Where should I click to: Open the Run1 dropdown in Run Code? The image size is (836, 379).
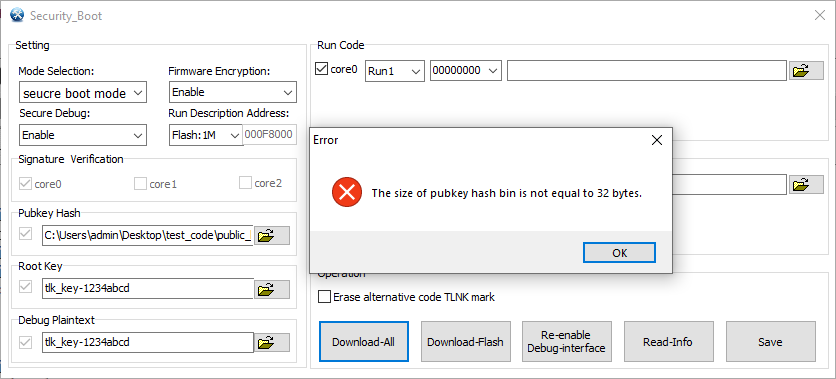pos(395,70)
